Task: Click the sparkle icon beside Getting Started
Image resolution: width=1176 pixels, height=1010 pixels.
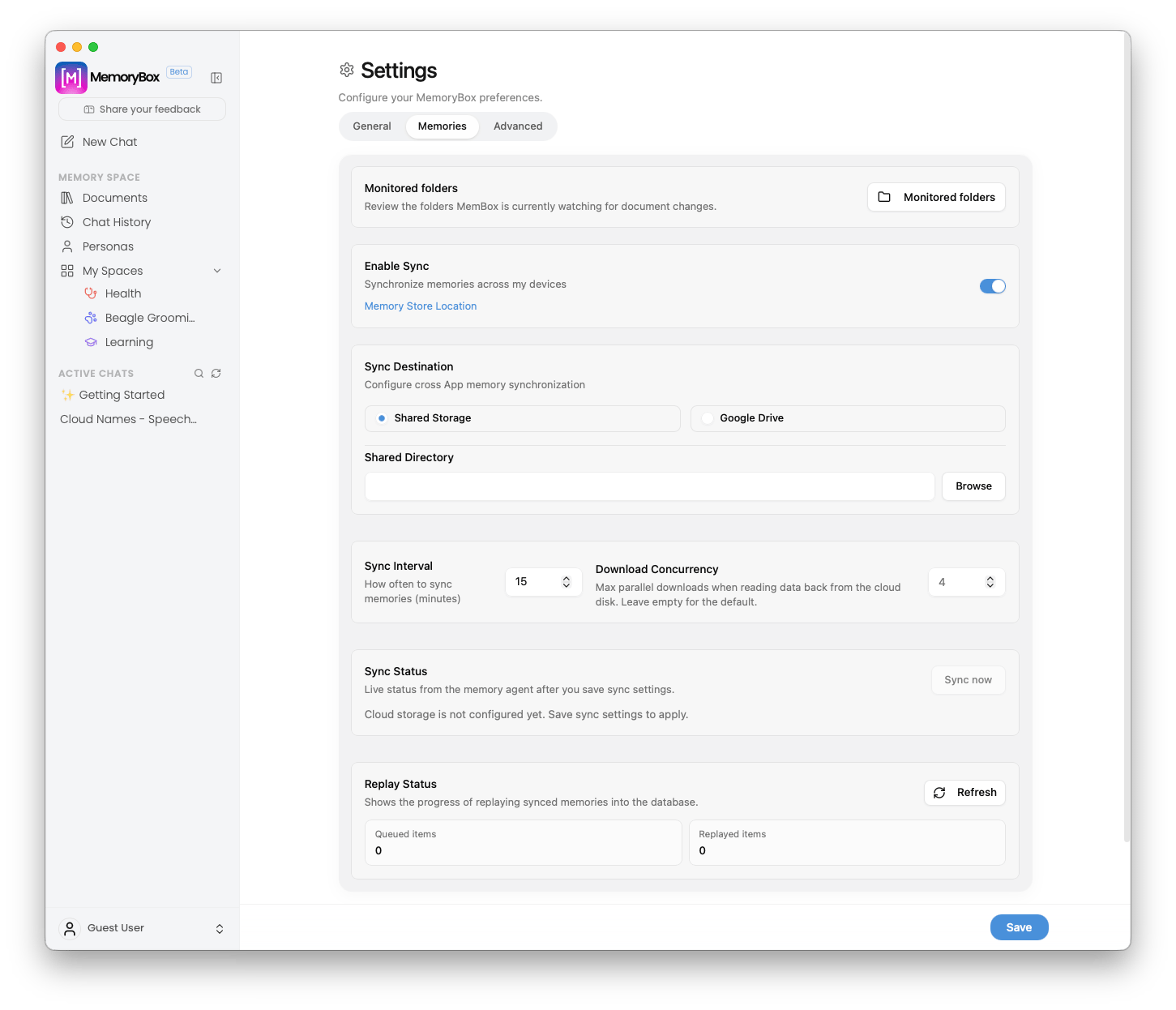Action: [x=68, y=395]
